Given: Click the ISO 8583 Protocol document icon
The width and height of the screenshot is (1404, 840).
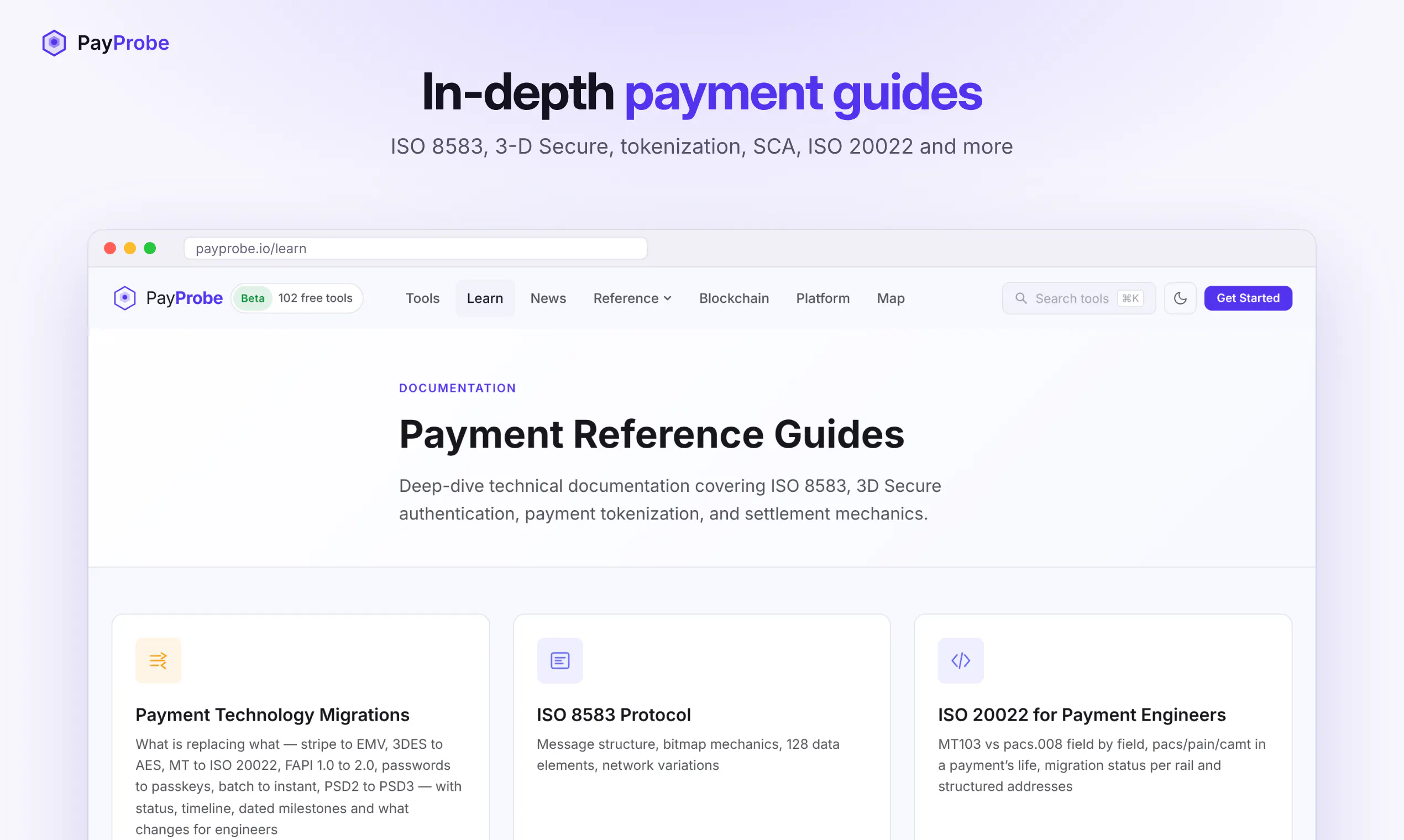Looking at the screenshot, I should [559, 660].
